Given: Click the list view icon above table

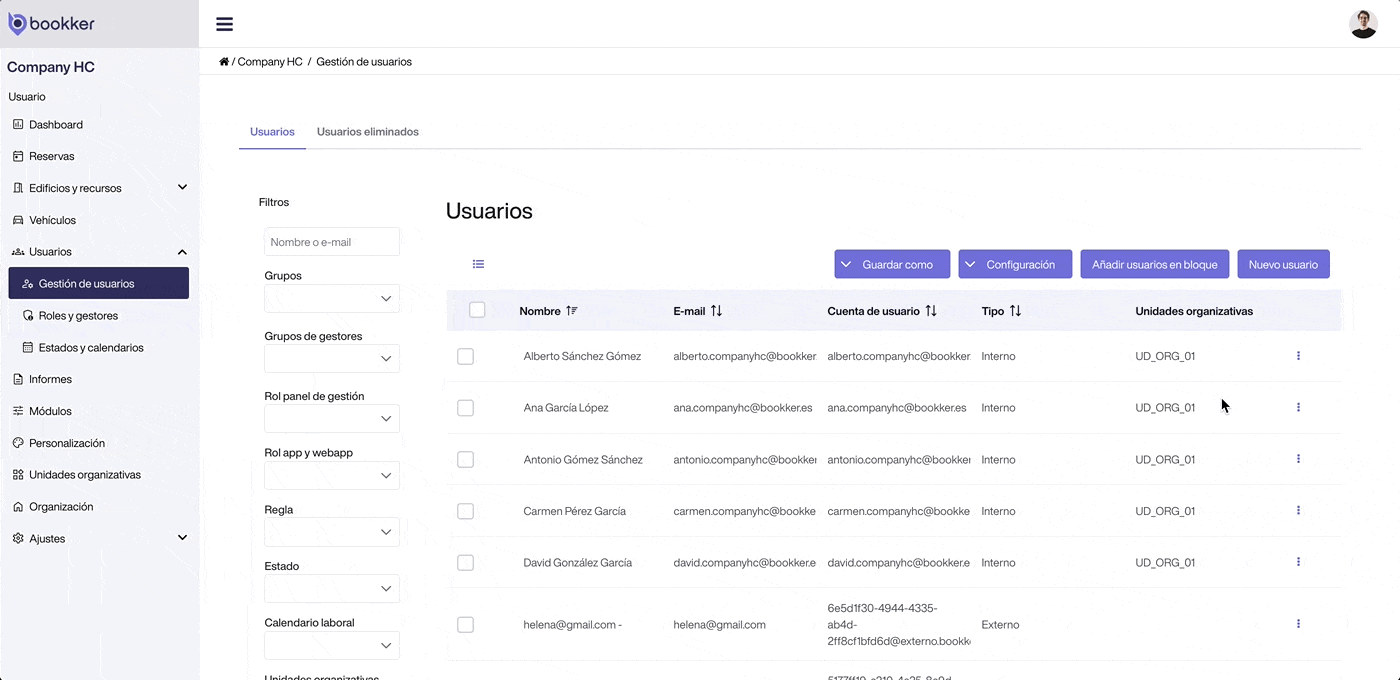Looking at the screenshot, I should click(478, 264).
